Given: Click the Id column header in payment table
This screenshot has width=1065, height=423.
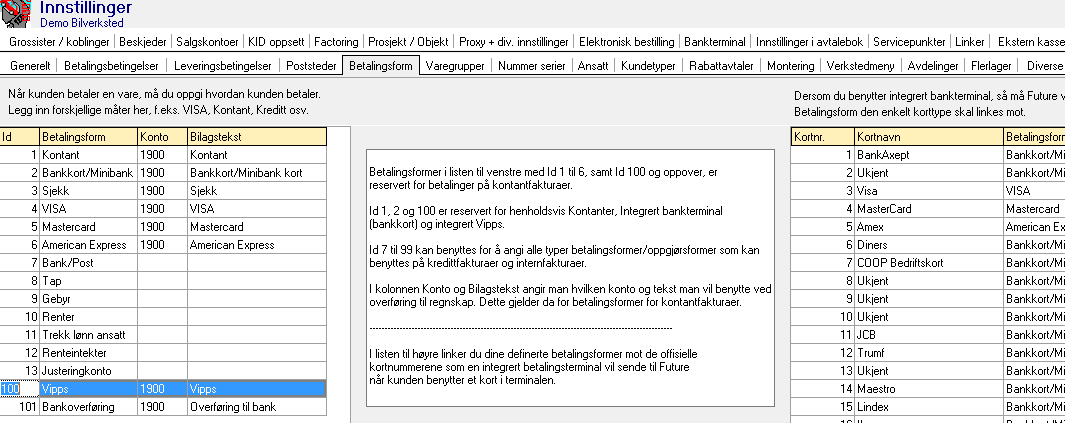Looking at the screenshot, I should (x=20, y=137).
